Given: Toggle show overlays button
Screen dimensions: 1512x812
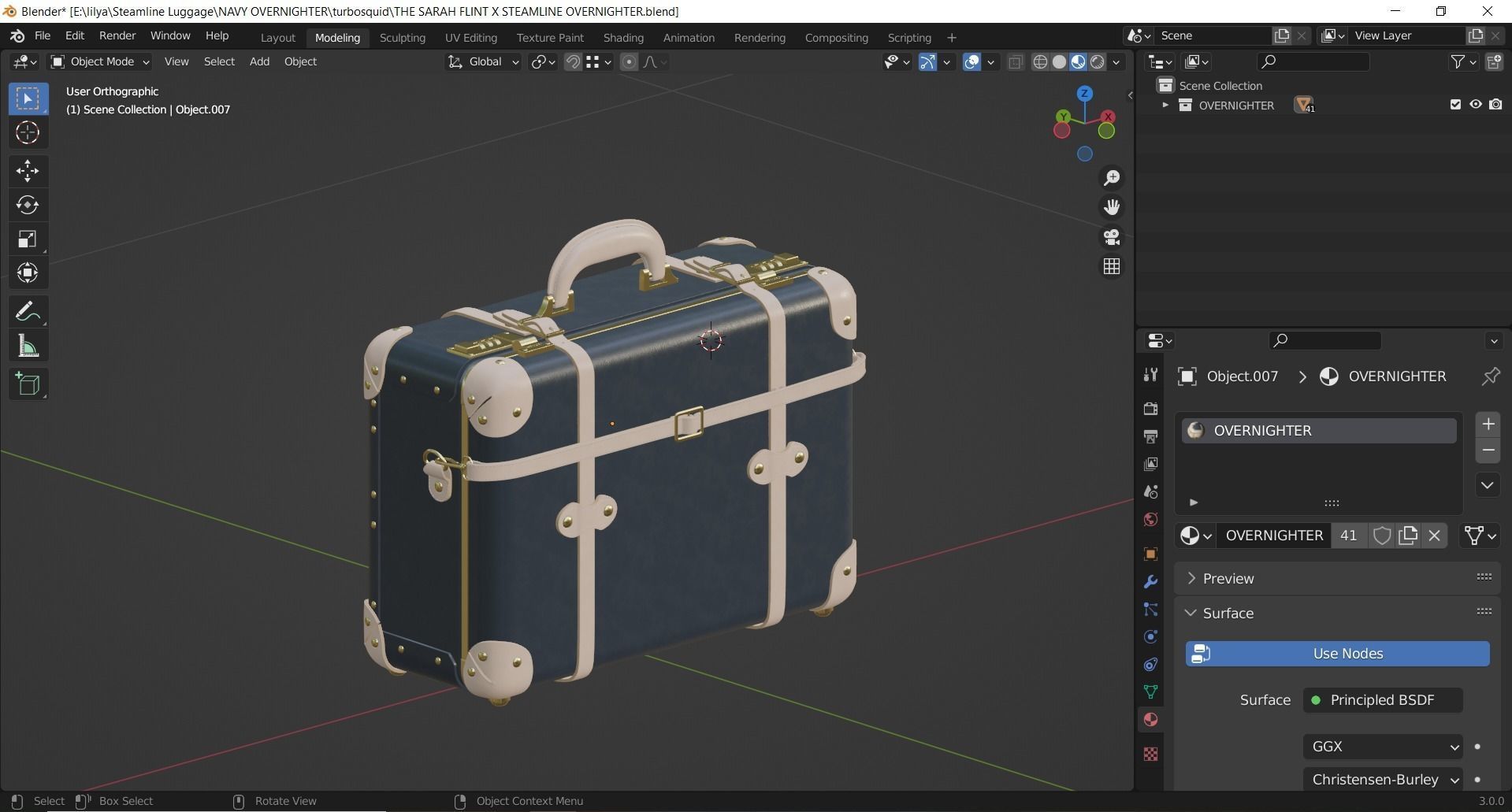Looking at the screenshot, I should tap(972, 61).
